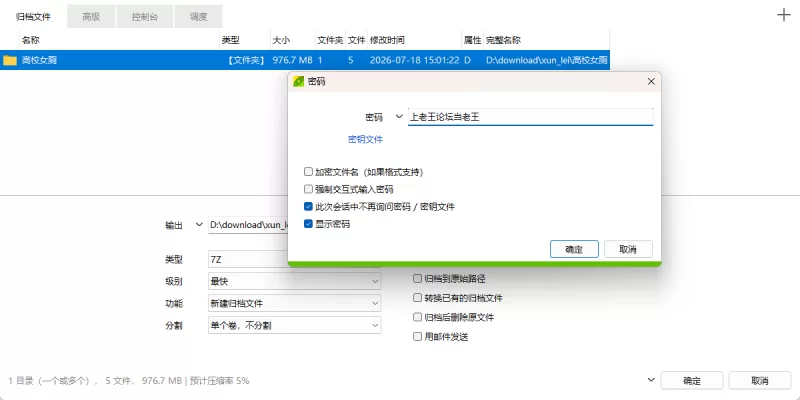Sort by the 名称 column header
This screenshot has width=800, height=400.
[119, 40]
